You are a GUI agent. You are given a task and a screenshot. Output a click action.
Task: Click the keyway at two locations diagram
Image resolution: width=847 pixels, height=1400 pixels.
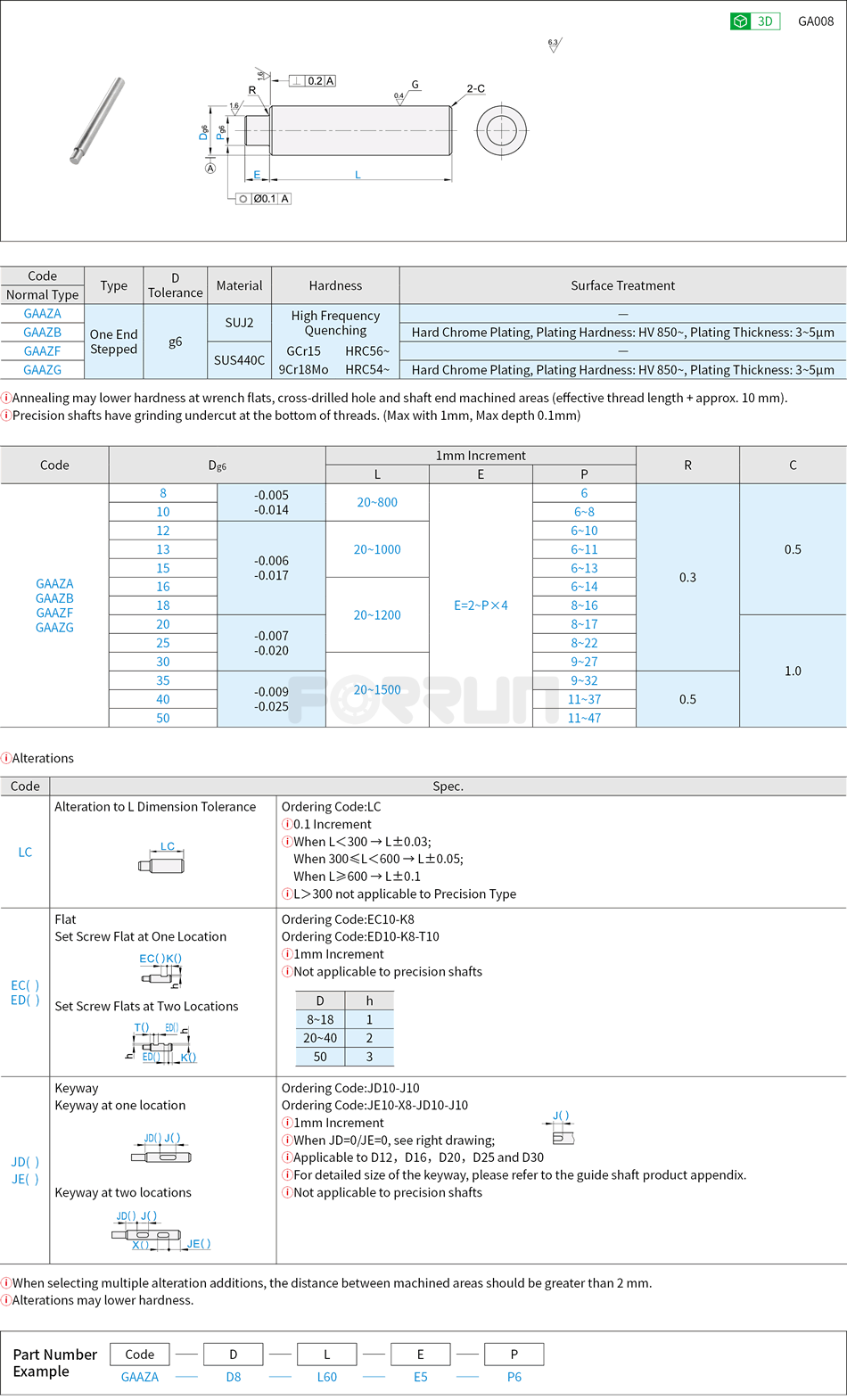(161, 1231)
